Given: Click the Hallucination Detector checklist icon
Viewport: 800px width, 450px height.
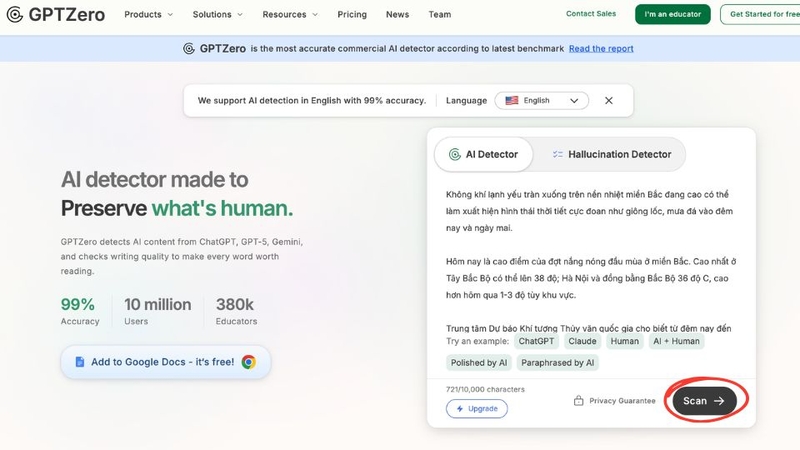Looking at the screenshot, I should (x=558, y=154).
